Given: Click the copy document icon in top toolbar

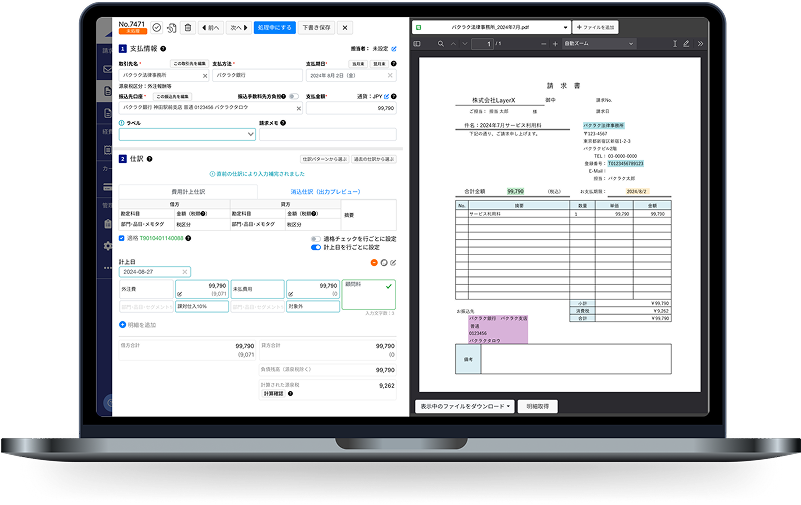Looking at the screenshot, I should coord(172,28).
